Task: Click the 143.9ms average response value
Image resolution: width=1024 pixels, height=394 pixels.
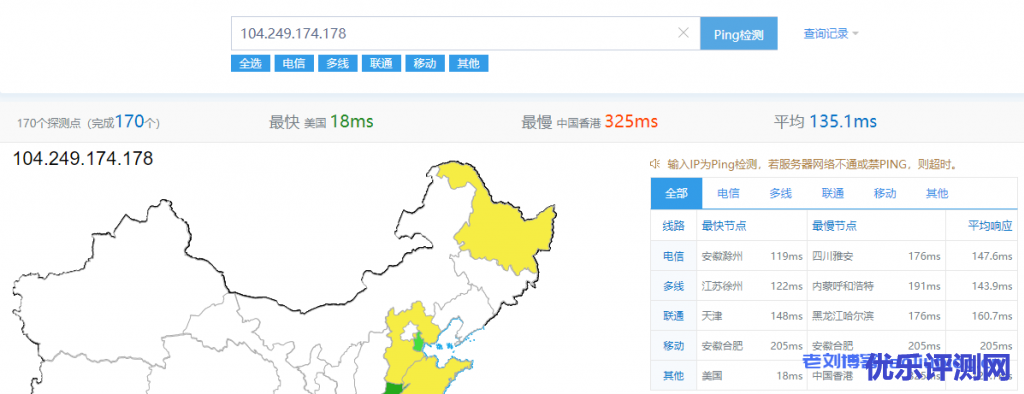Action: point(993,286)
